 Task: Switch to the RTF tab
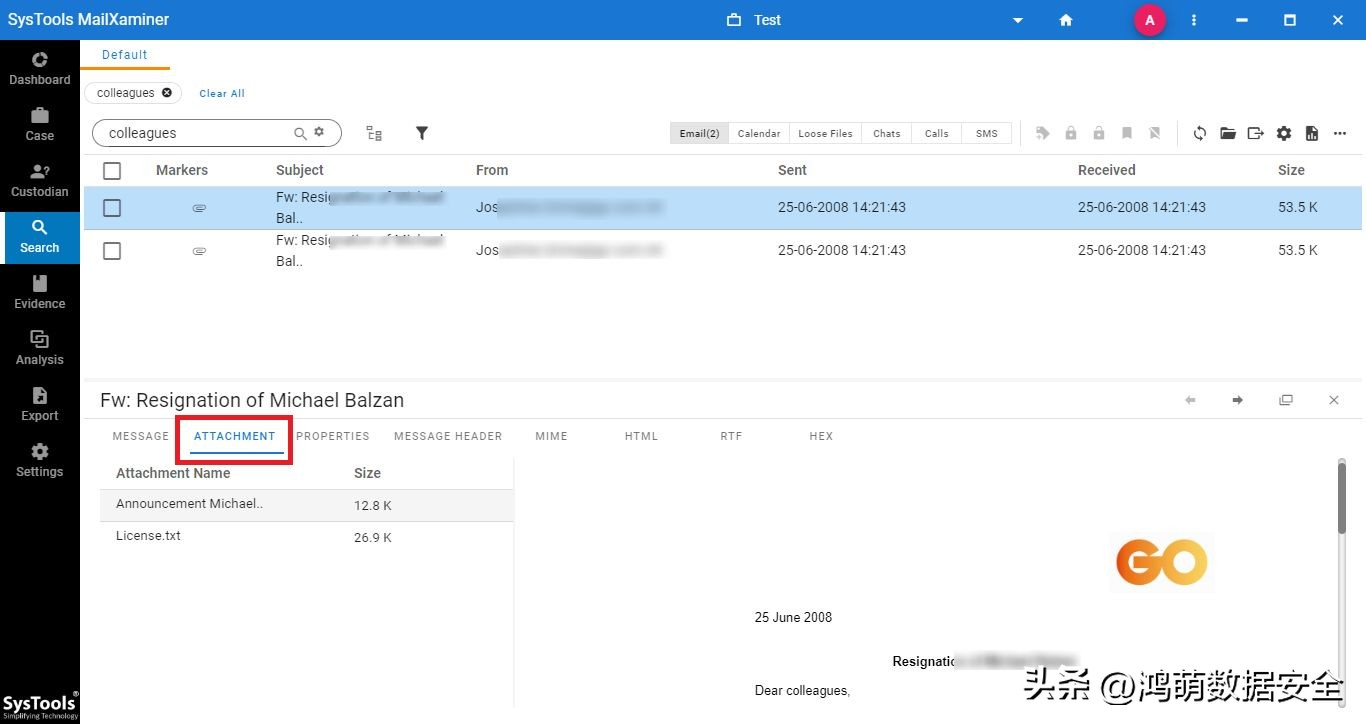point(731,436)
